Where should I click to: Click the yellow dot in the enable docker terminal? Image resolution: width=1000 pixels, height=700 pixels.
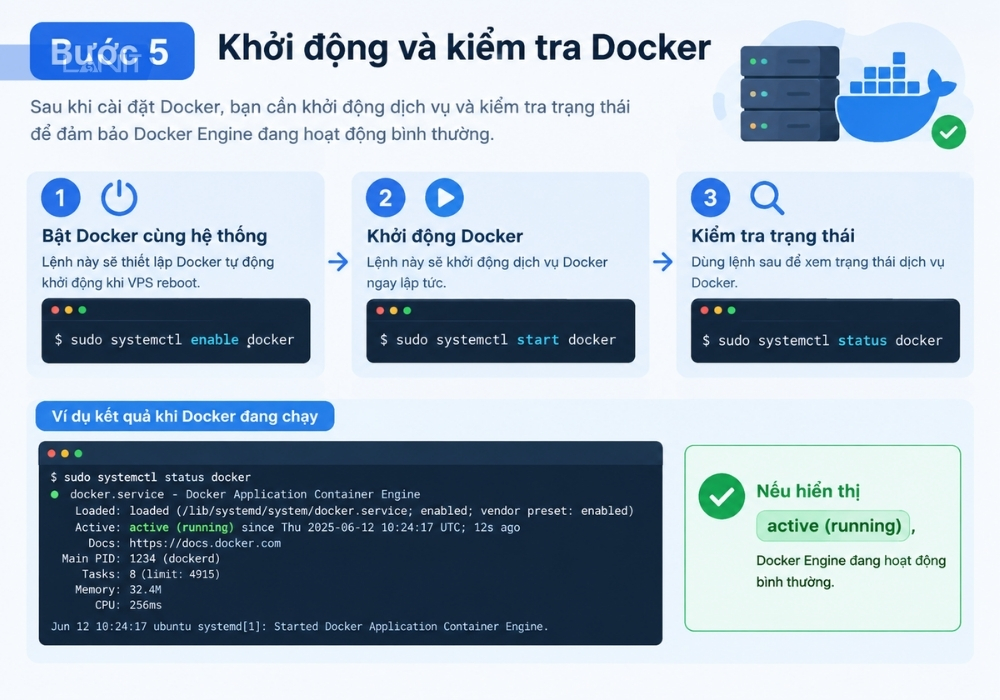69,310
